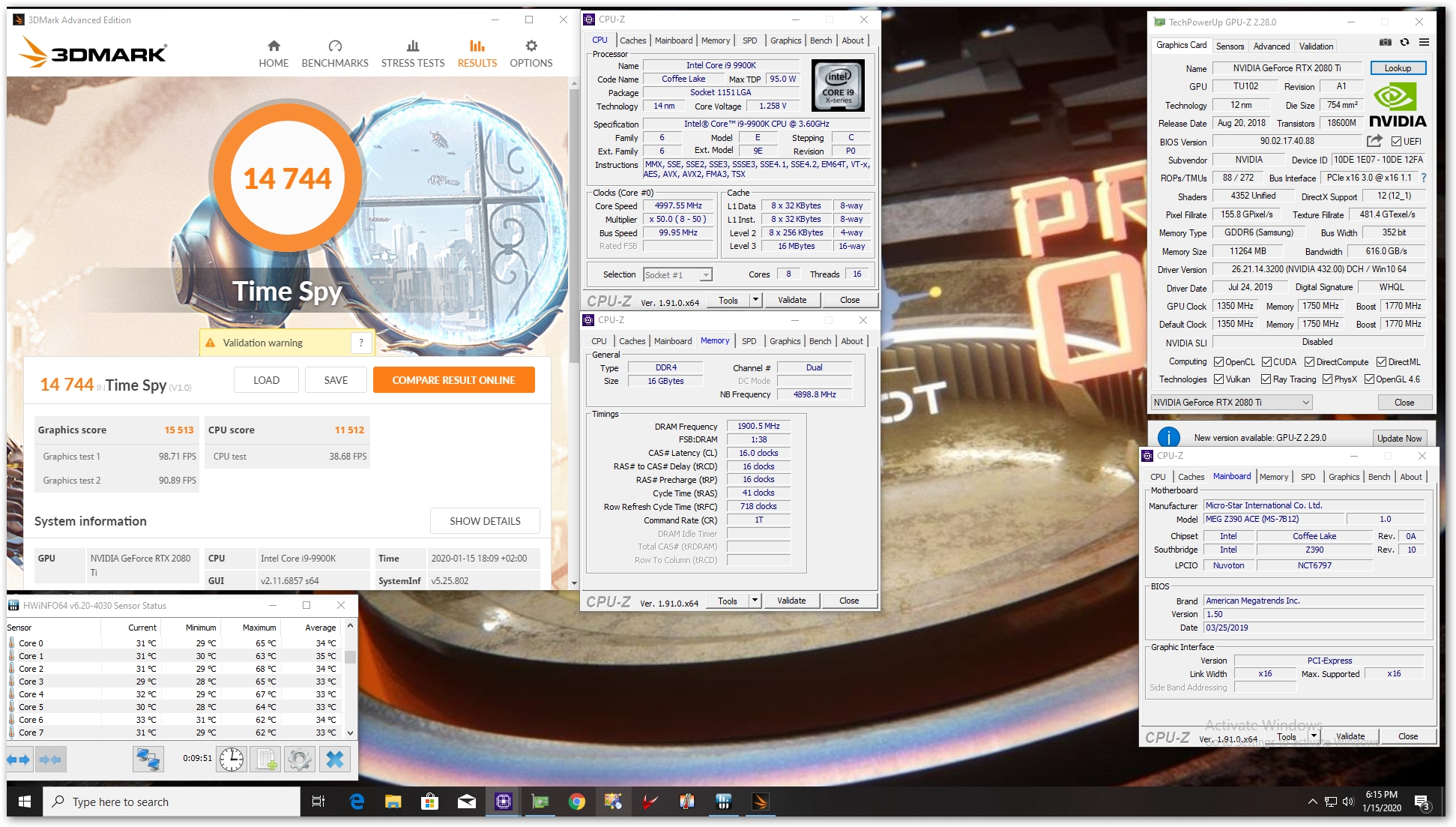Click Lookup button in GPU-Z
The image size is (1456, 827).
(x=1398, y=68)
